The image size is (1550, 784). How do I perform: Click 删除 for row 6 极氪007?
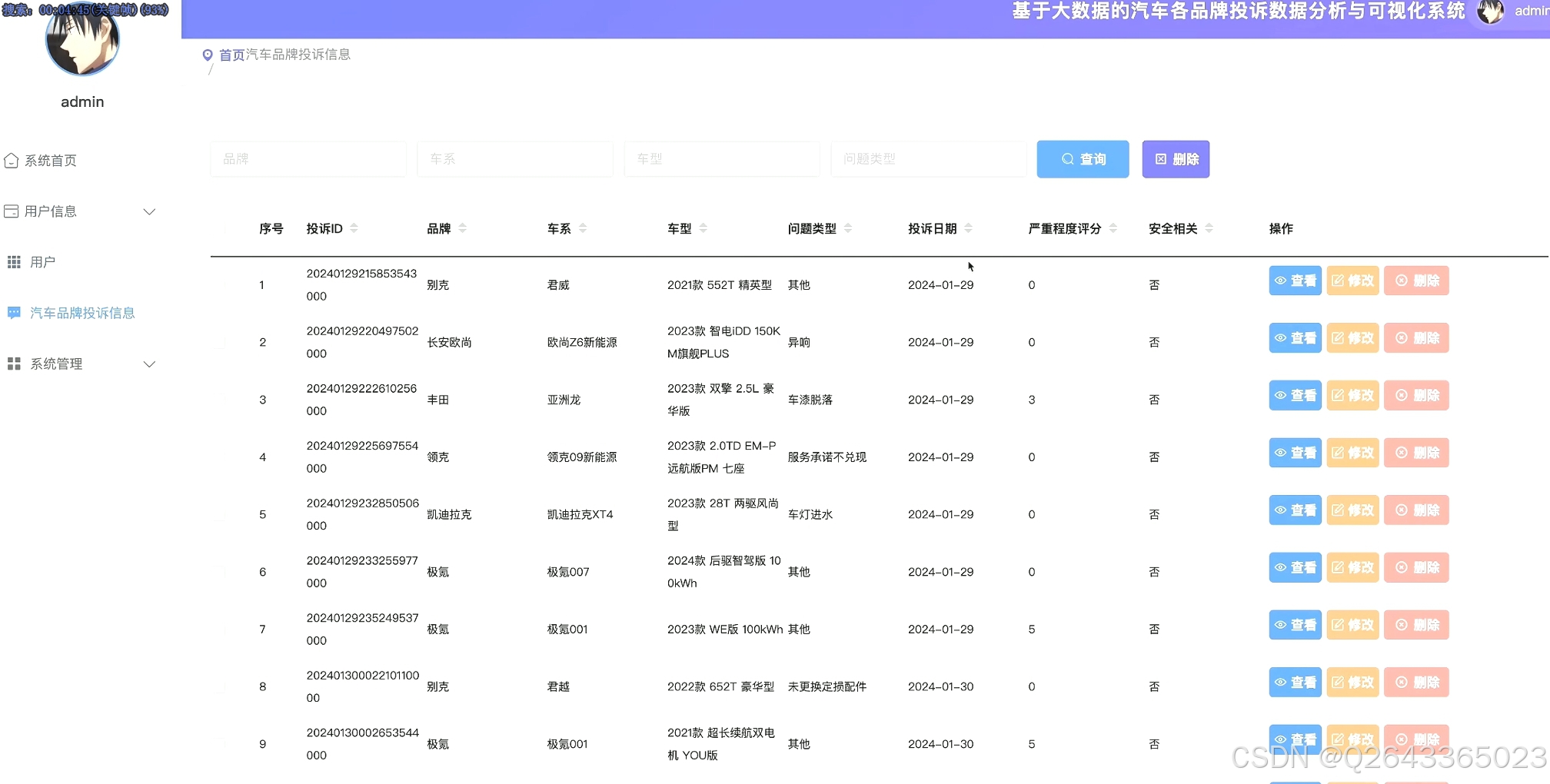pos(1416,567)
